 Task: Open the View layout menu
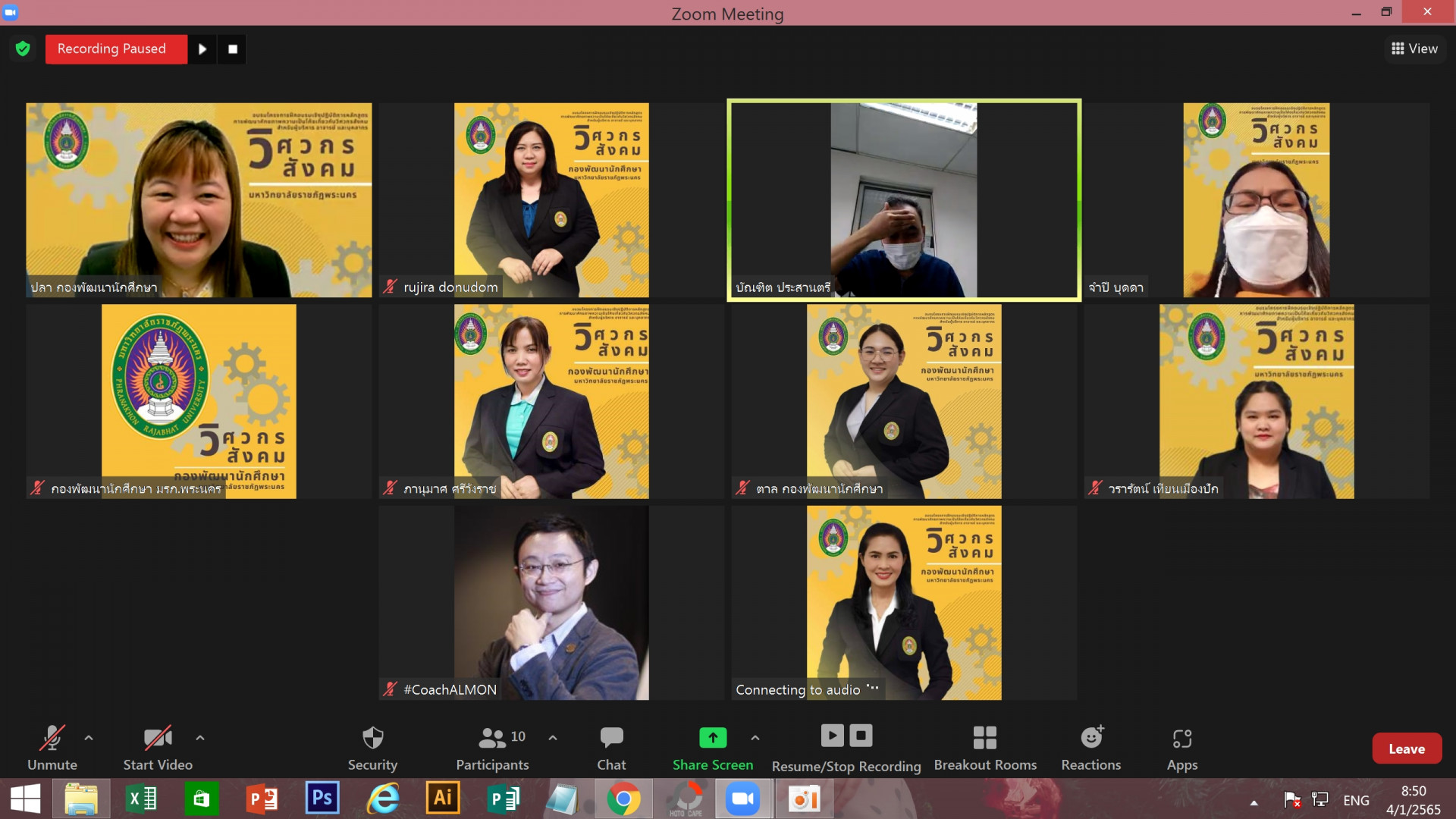(x=1414, y=49)
